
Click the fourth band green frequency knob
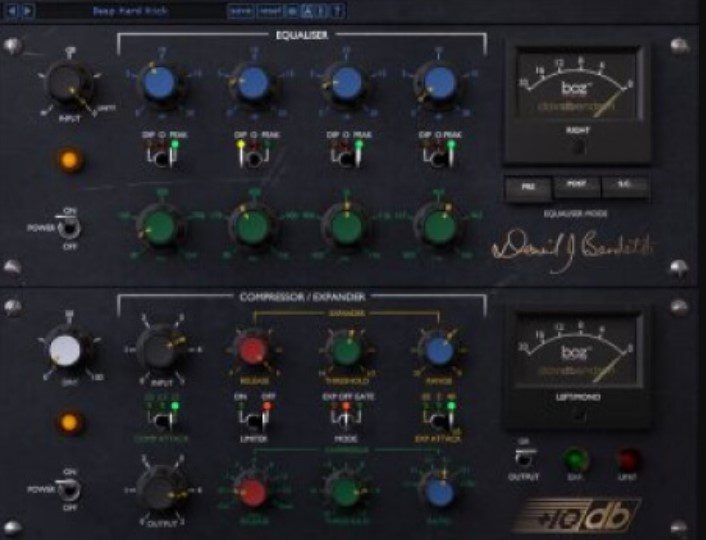pos(439,227)
